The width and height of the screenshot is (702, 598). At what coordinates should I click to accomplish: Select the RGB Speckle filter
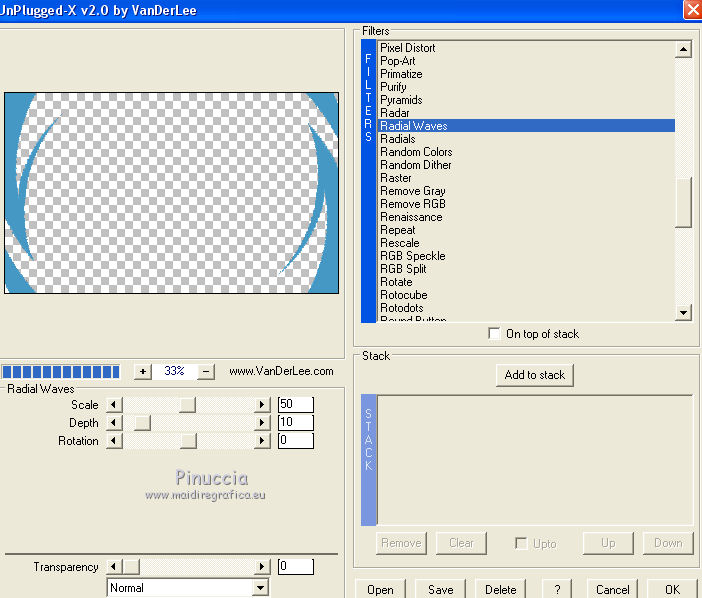(526, 256)
